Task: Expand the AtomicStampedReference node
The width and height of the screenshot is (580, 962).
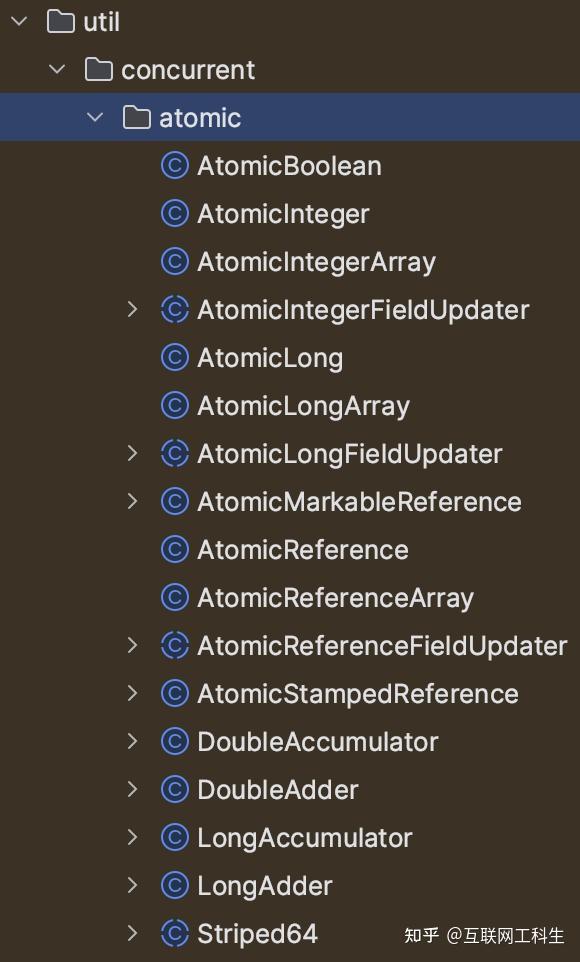Action: pyautogui.click(x=133, y=693)
